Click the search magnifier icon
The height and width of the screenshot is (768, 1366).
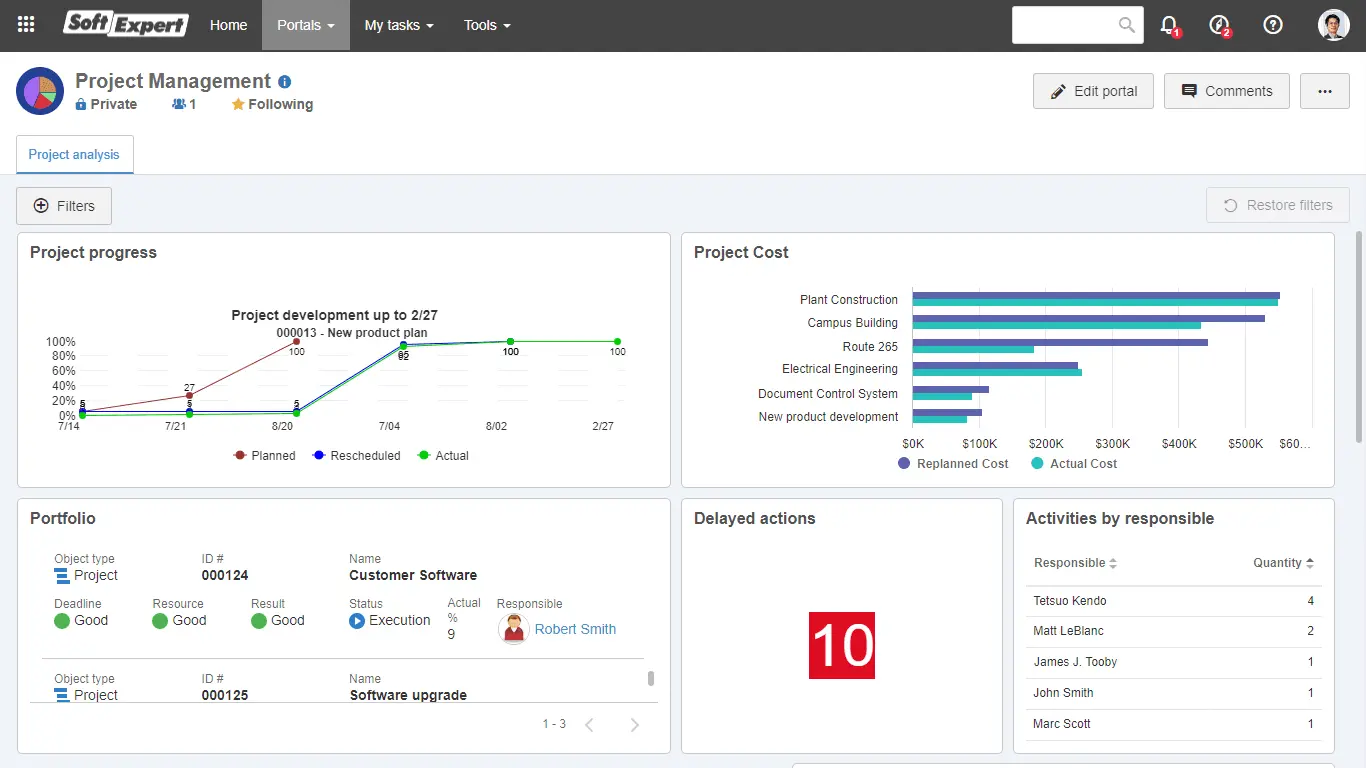coord(1126,25)
